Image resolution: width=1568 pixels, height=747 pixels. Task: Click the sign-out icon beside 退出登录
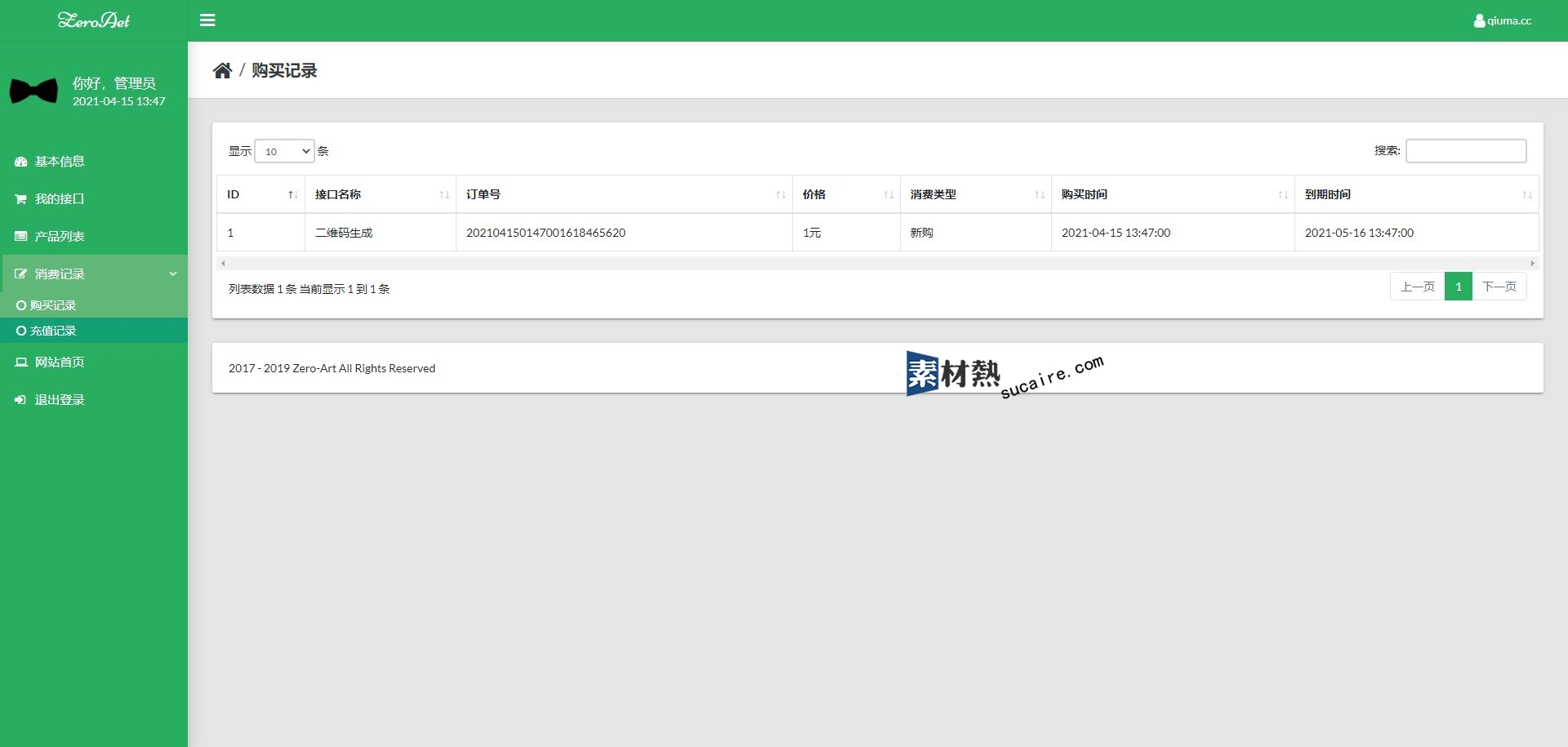[x=21, y=400]
